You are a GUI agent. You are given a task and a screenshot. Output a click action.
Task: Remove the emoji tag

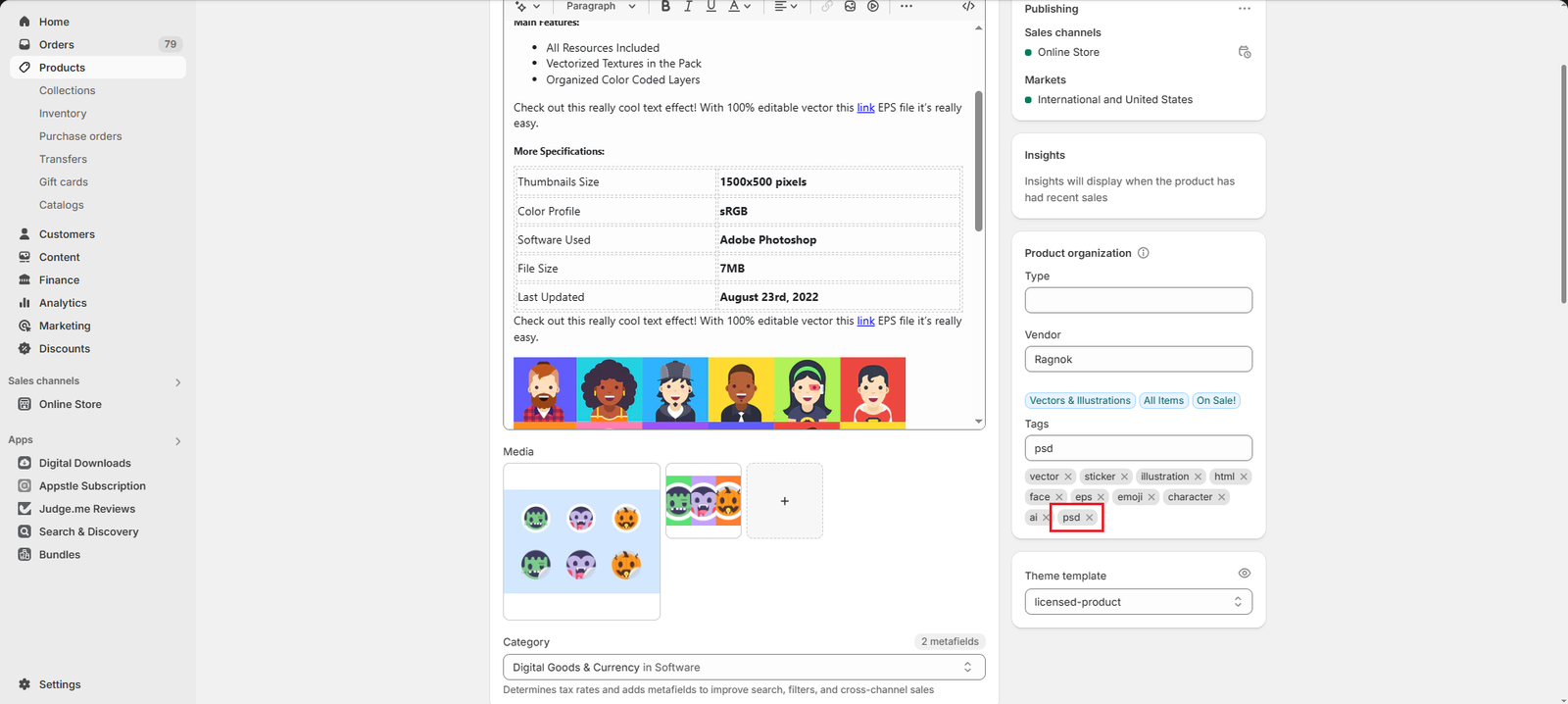click(1151, 497)
